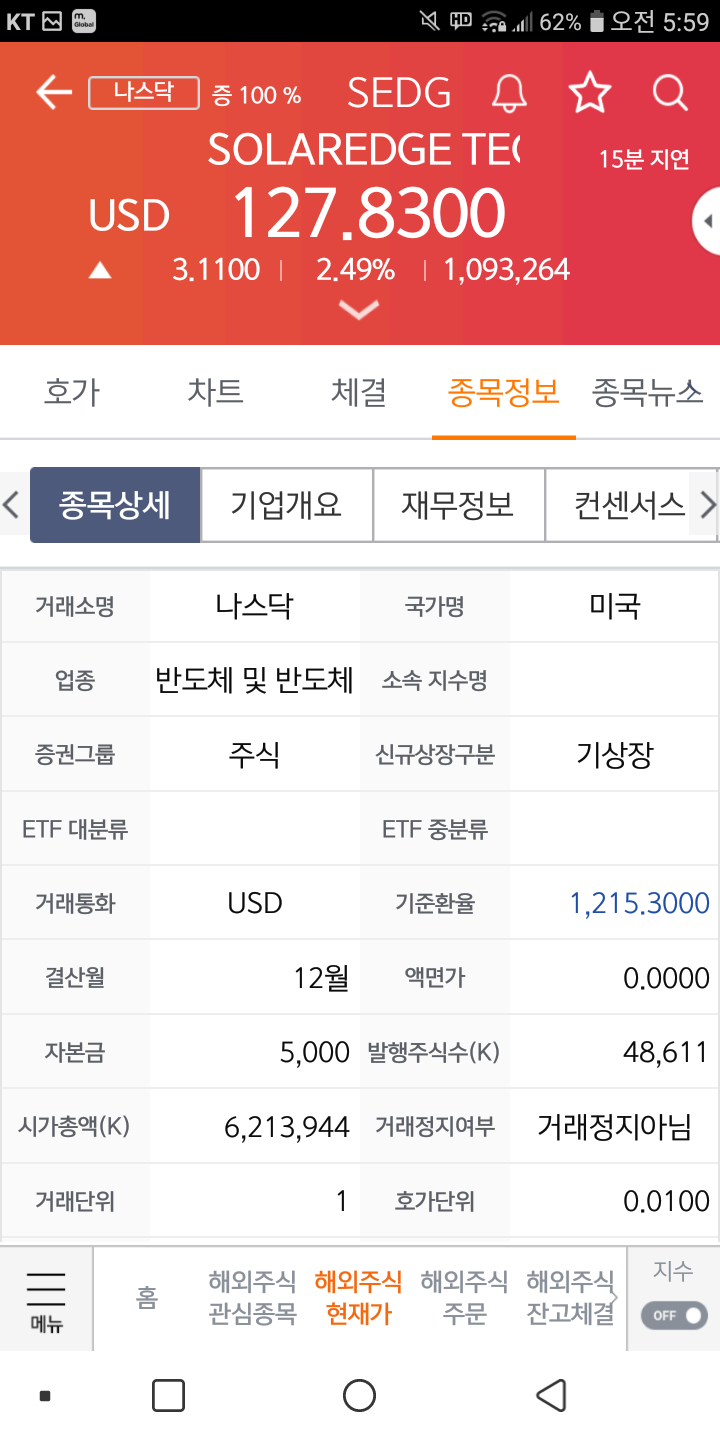720x1440 pixels.
Task: Open side panel via right-edge arrow handle
Action: (708, 222)
